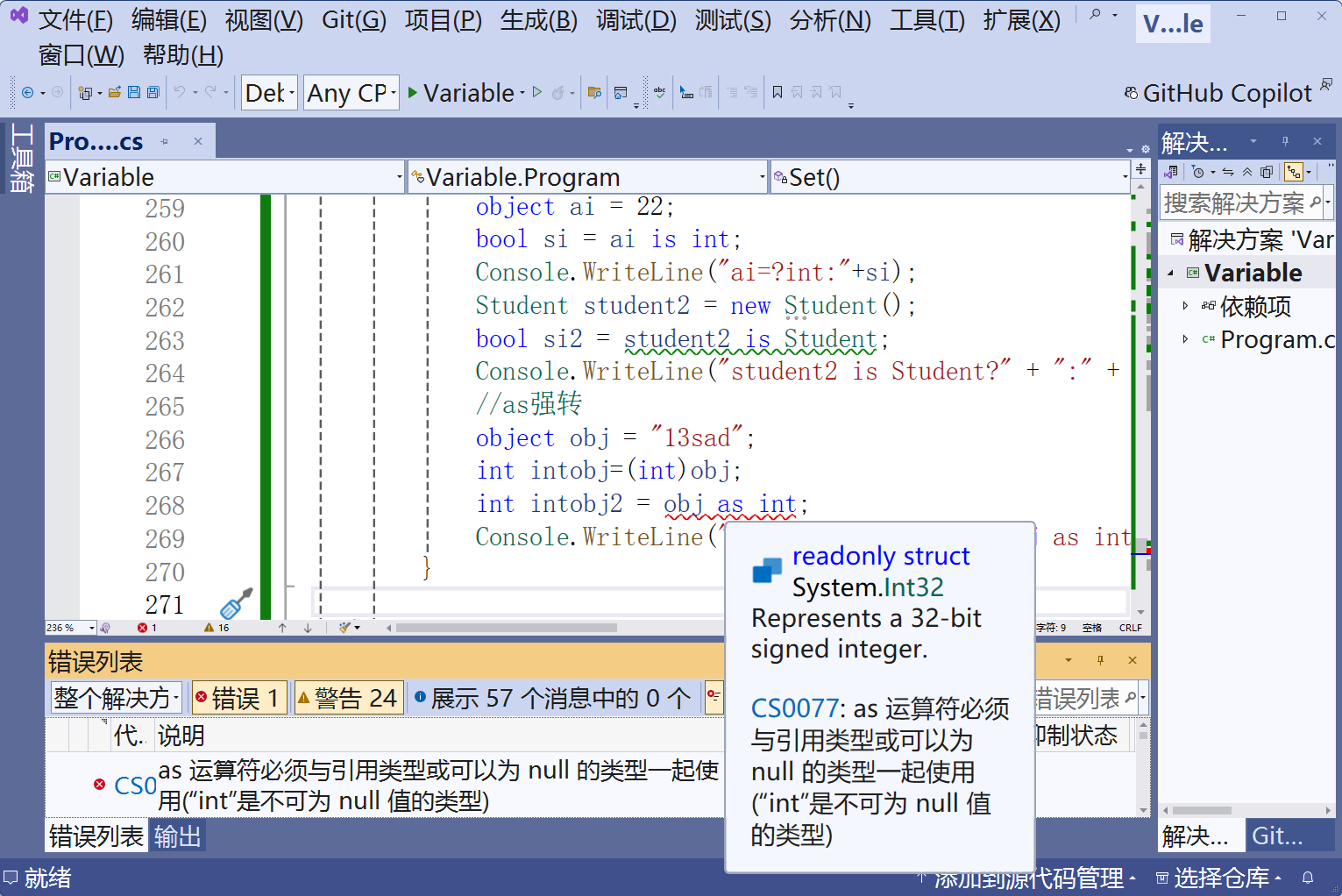
Task: Click the editor horizontal scrollbar
Action: click(507, 628)
